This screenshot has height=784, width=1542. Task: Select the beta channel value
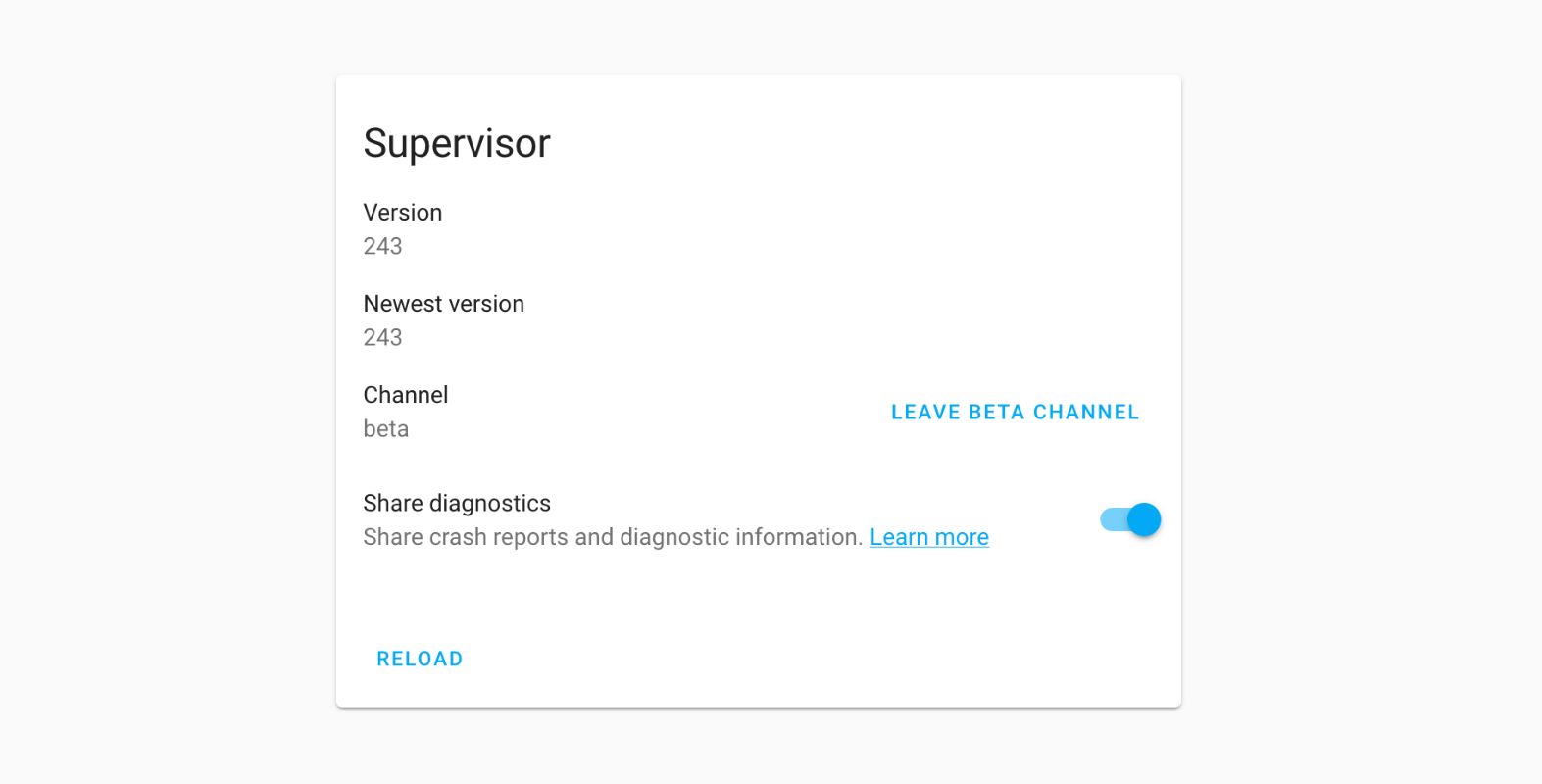tap(385, 428)
